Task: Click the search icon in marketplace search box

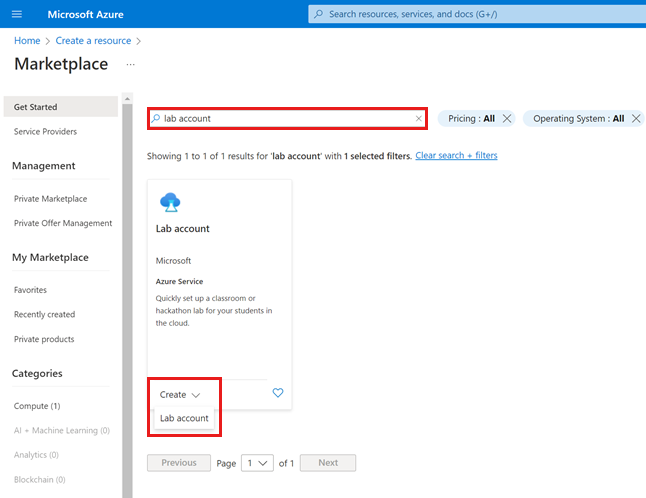Action: pyautogui.click(x=156, y=119)
